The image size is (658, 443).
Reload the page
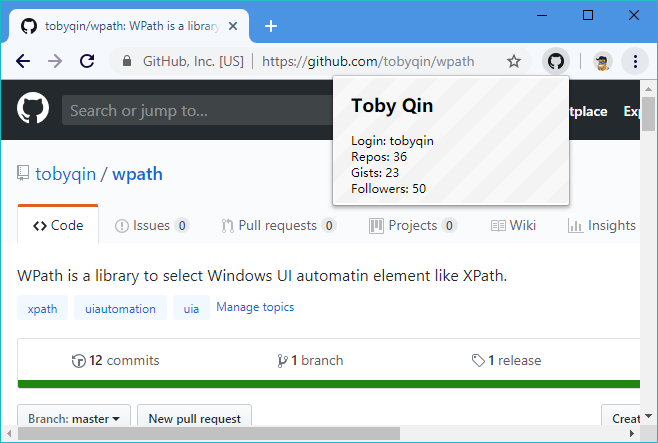coord(87,61)
